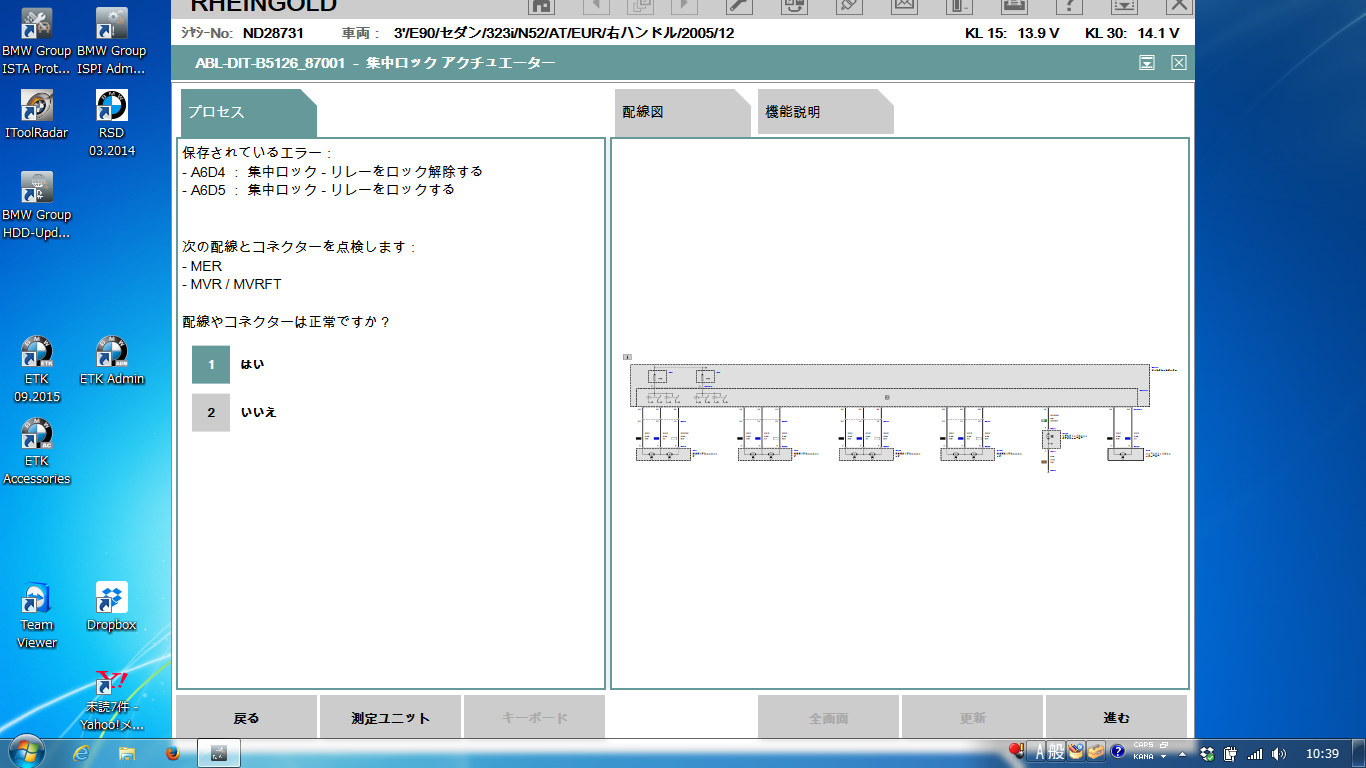The image size is (1366, 768).
Task: Click the 全画面 button
Action: (828, 718)
